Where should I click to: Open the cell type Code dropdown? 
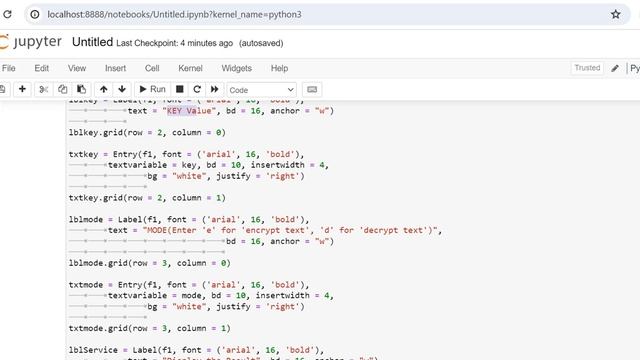(262, 90)
